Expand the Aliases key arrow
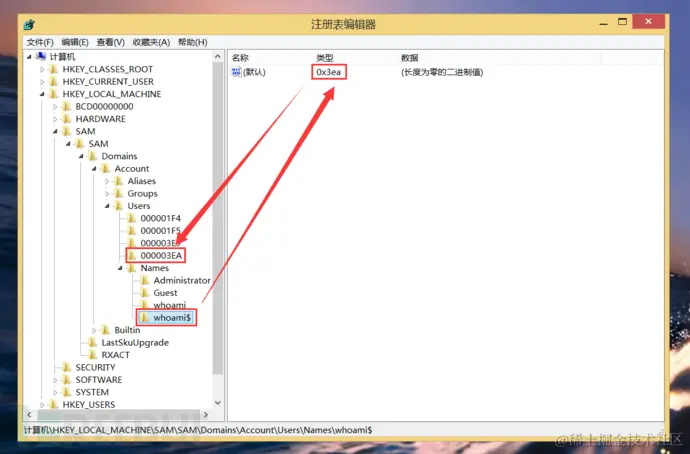The height and width of the screenshot is (454, 690). point(107,181)
